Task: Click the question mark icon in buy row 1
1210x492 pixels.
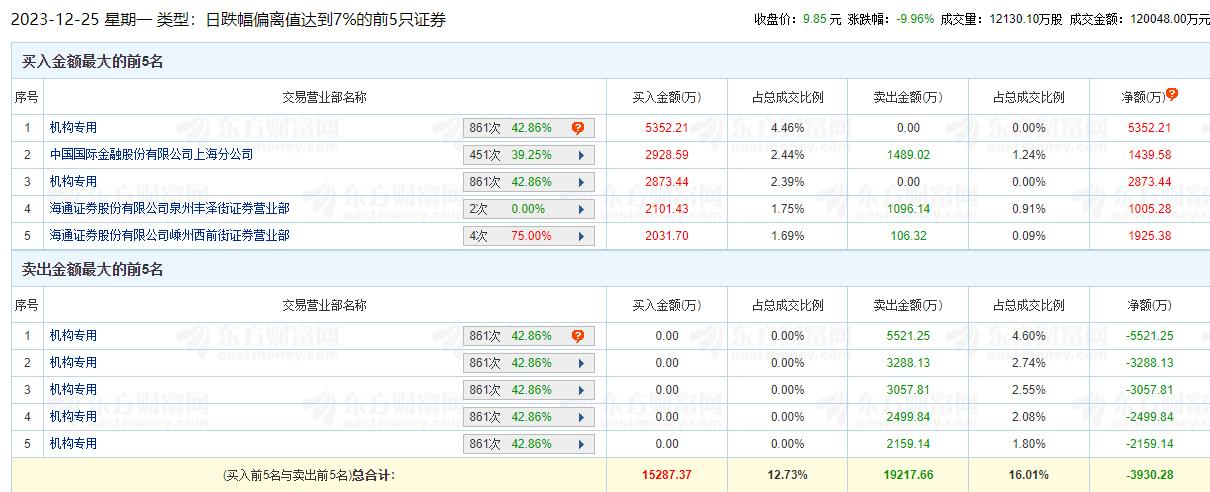Action: coord(578,128)
